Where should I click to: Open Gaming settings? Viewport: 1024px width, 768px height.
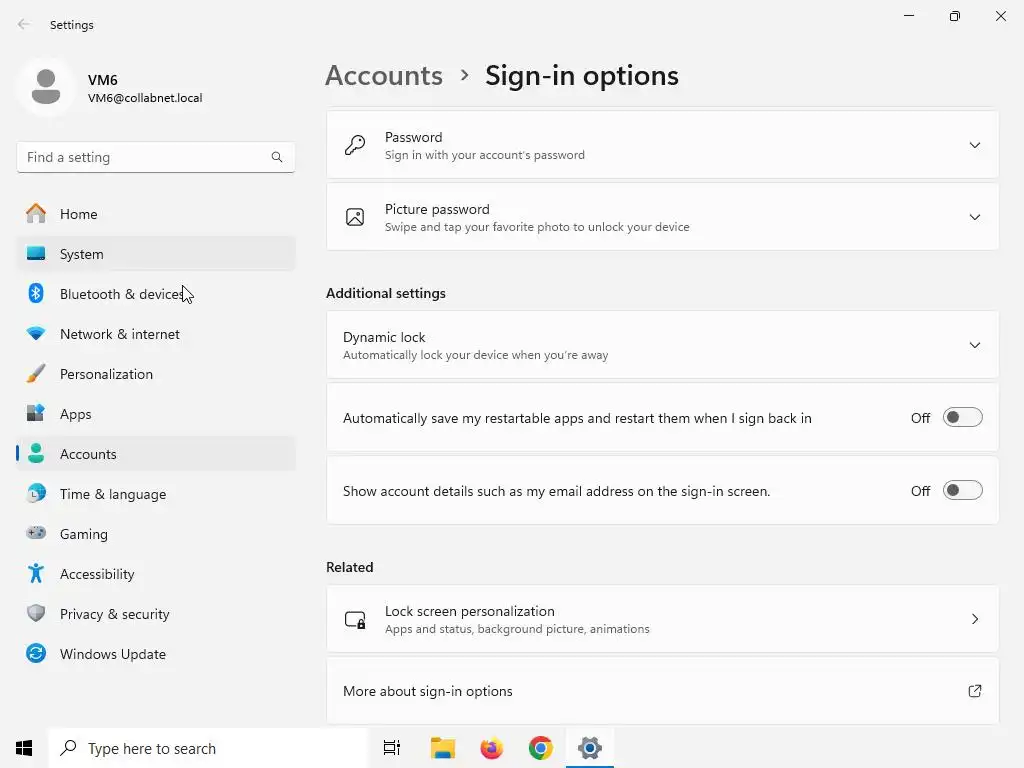156,534
